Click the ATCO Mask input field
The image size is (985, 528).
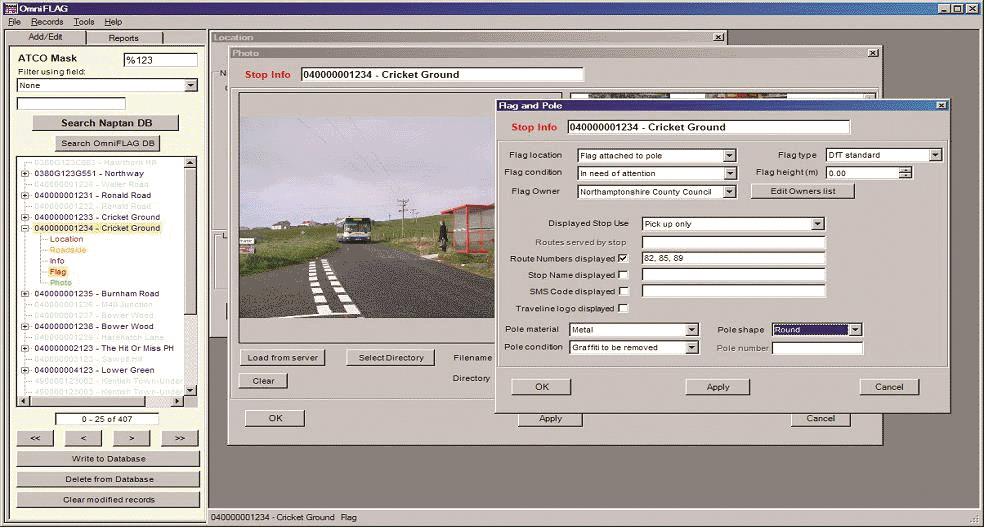click(x=161, y=60)
